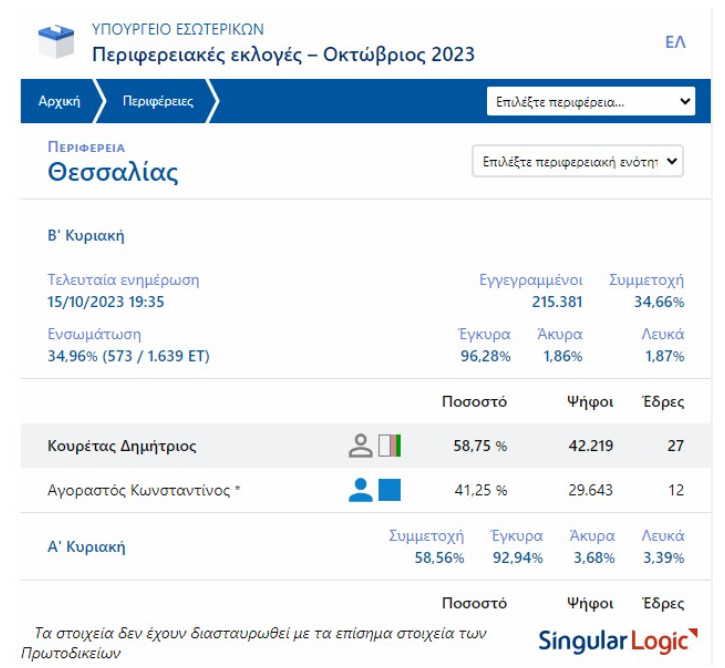Click the Β' Κυριακή section heading

click(x=86, y=236)
